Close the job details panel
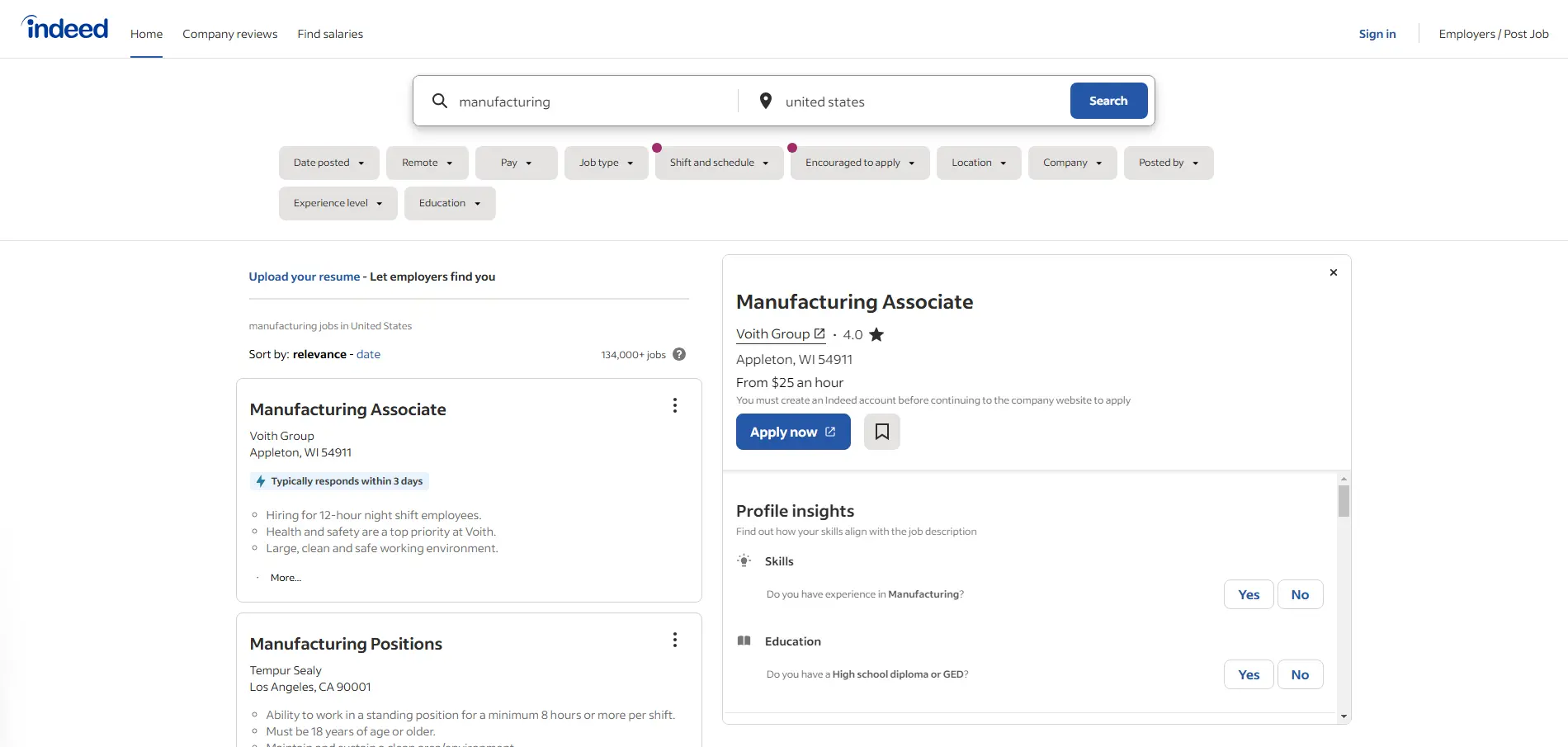The width and height of the screenshot is (1568, 747). pos(1334,272)
